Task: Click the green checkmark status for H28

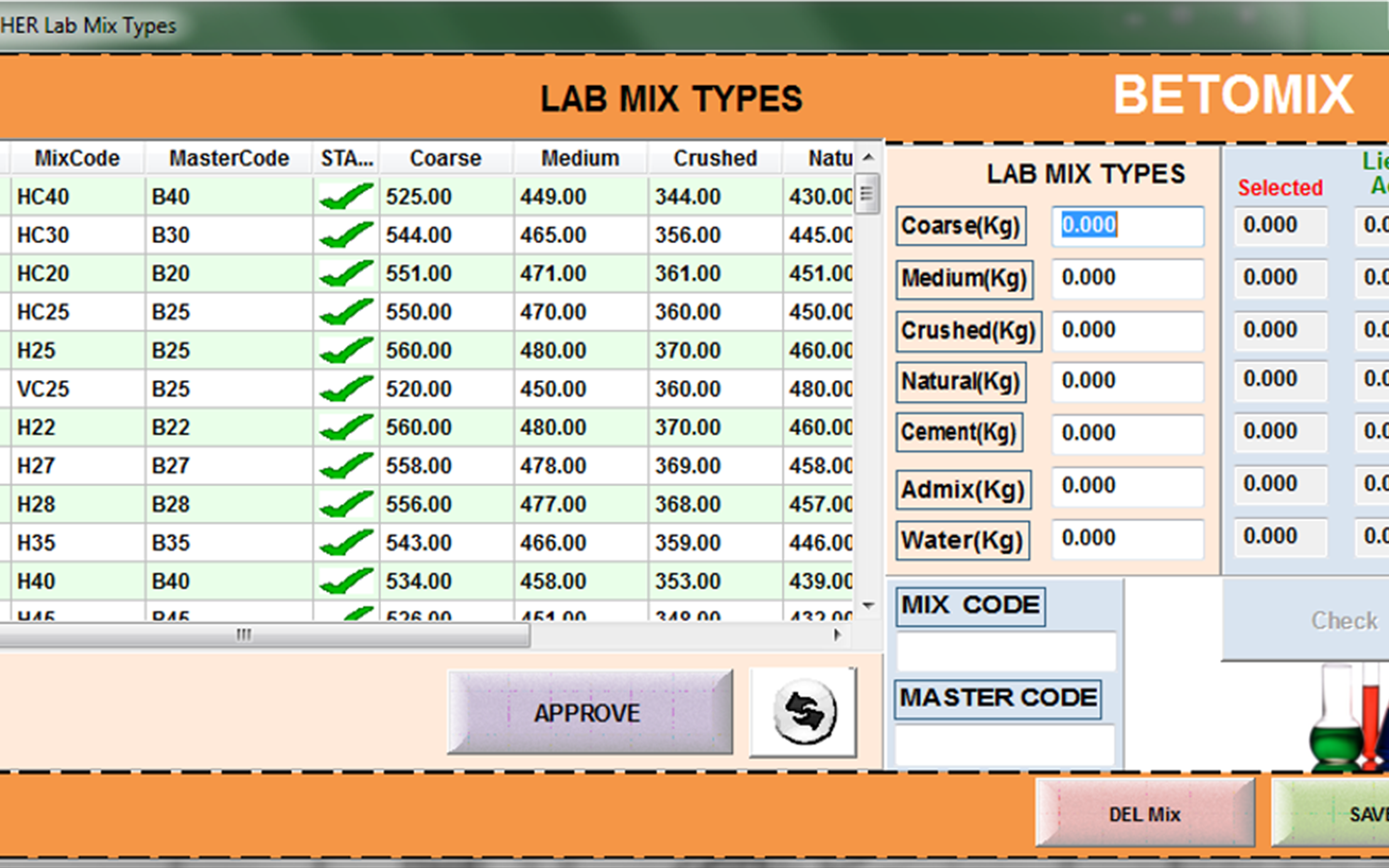Action: 346,504
